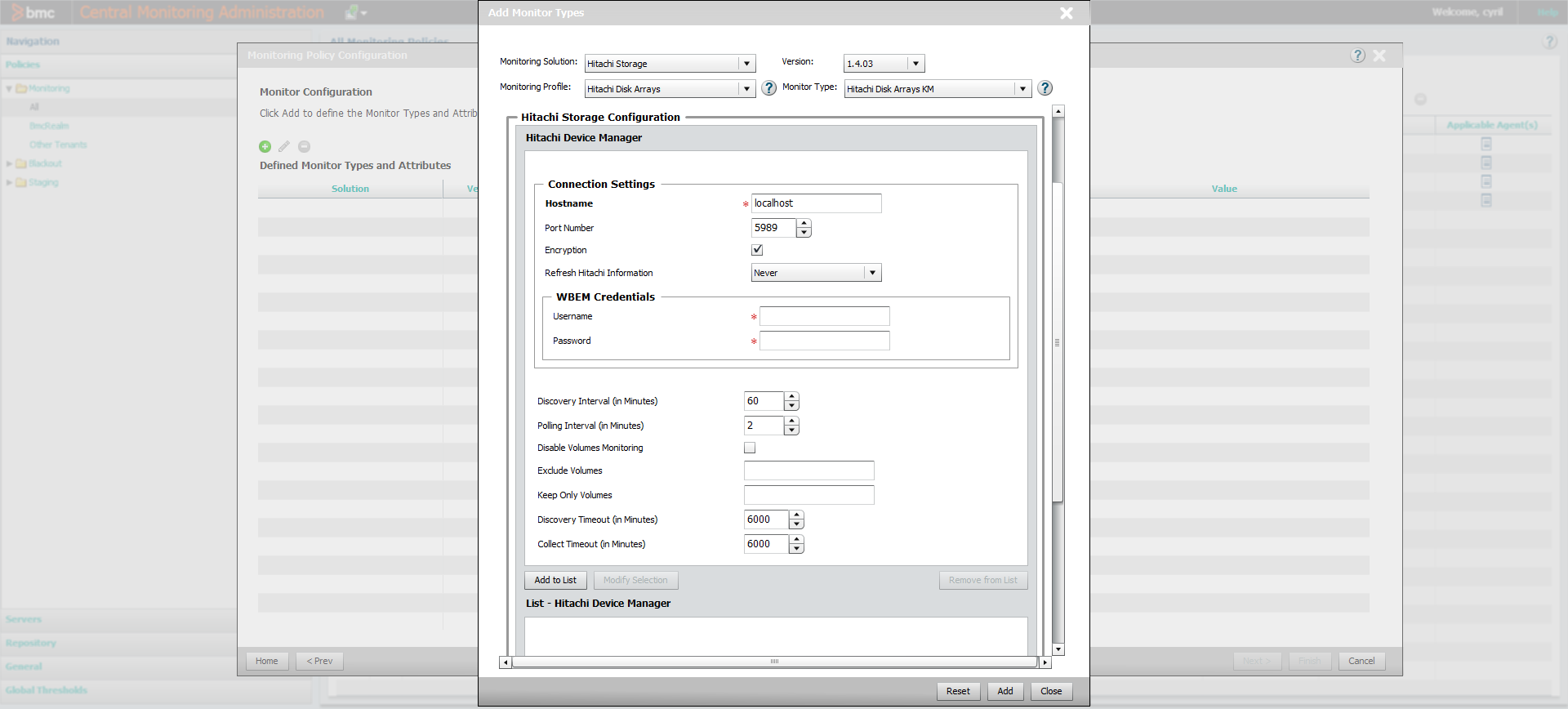Screen dimensions: 1568x709
Task: Click green add icon in Monitor Configuration
Action: click(265, 146)
